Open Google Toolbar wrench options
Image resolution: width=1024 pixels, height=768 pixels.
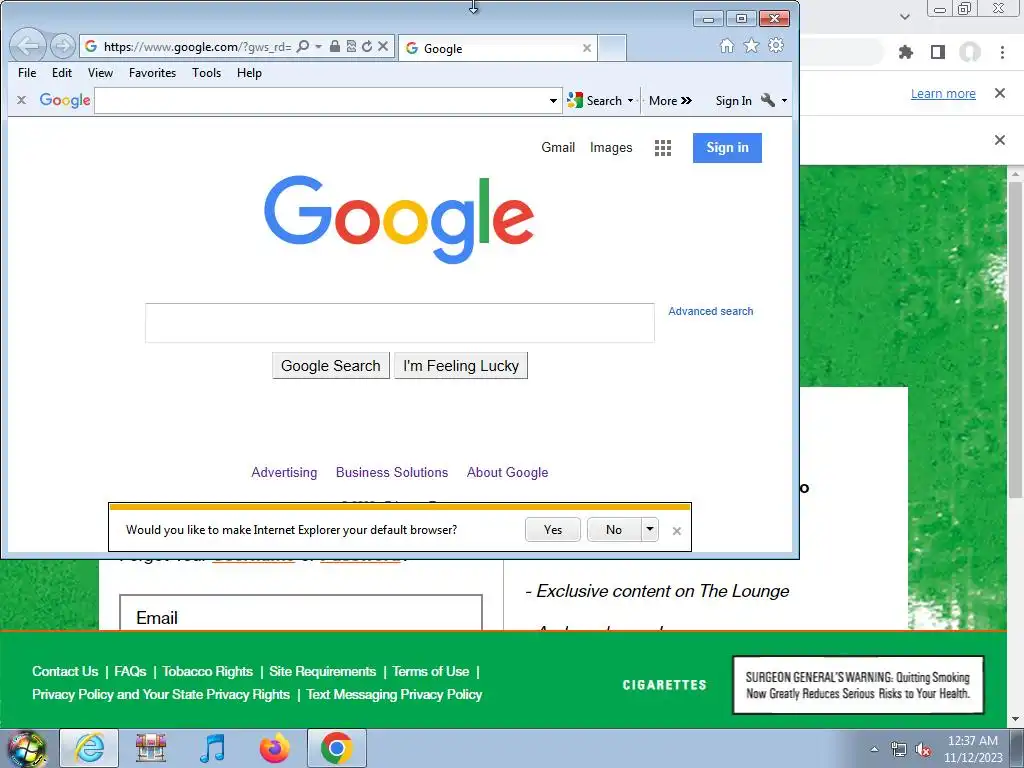768,100
